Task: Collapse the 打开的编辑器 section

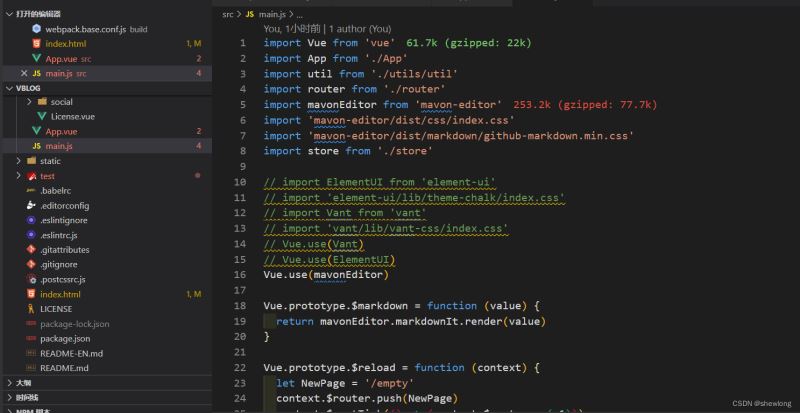Action: pos(9,14)
